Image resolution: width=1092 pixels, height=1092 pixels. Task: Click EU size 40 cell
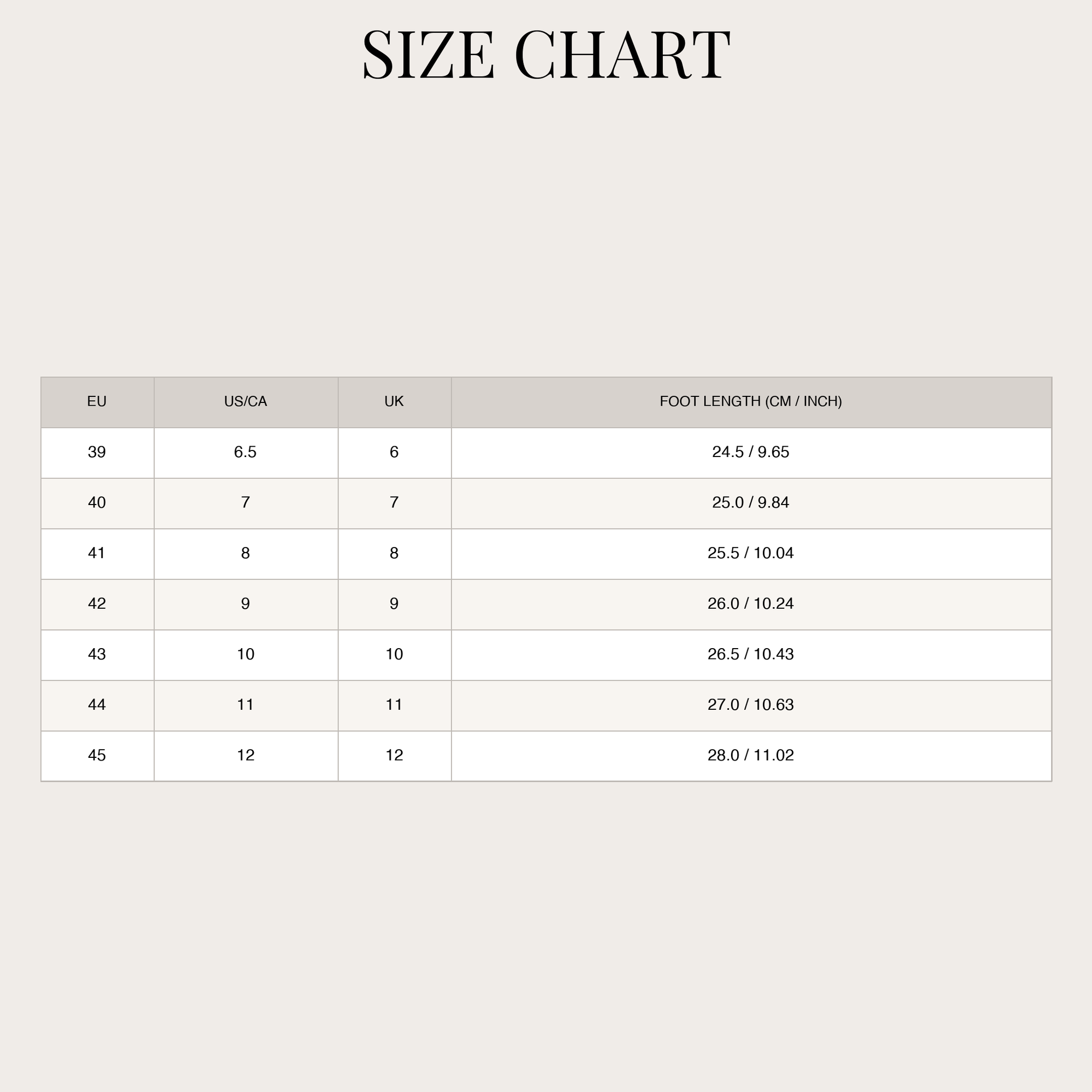tap(97, 503)
